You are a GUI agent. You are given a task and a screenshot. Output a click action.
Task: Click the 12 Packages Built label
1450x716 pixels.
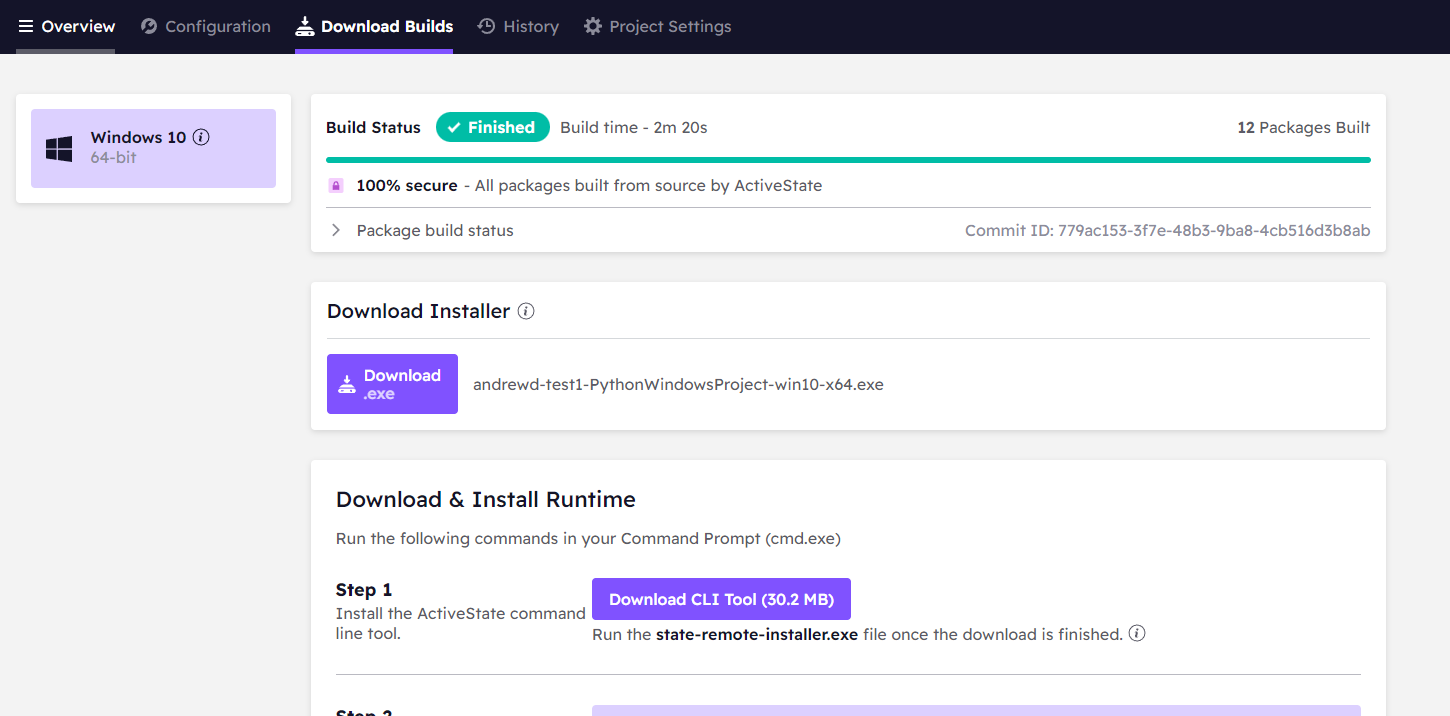(1303, 128)
